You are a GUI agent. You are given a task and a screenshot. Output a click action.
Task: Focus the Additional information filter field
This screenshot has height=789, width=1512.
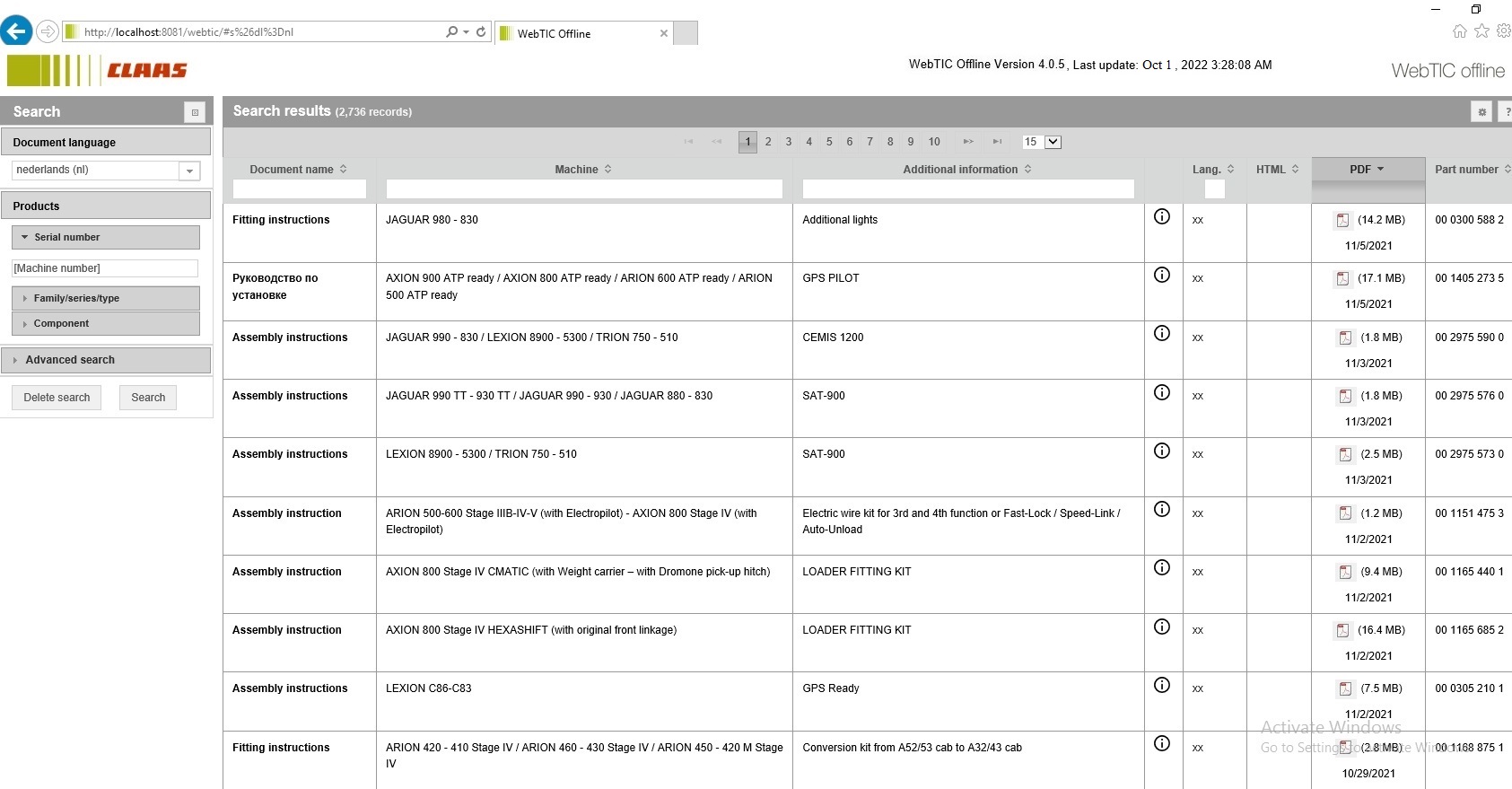(968, 188)
